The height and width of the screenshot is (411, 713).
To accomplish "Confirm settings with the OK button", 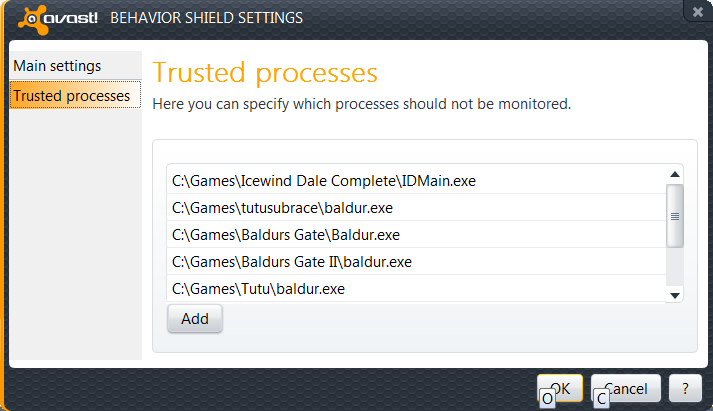I will (560, 389).
